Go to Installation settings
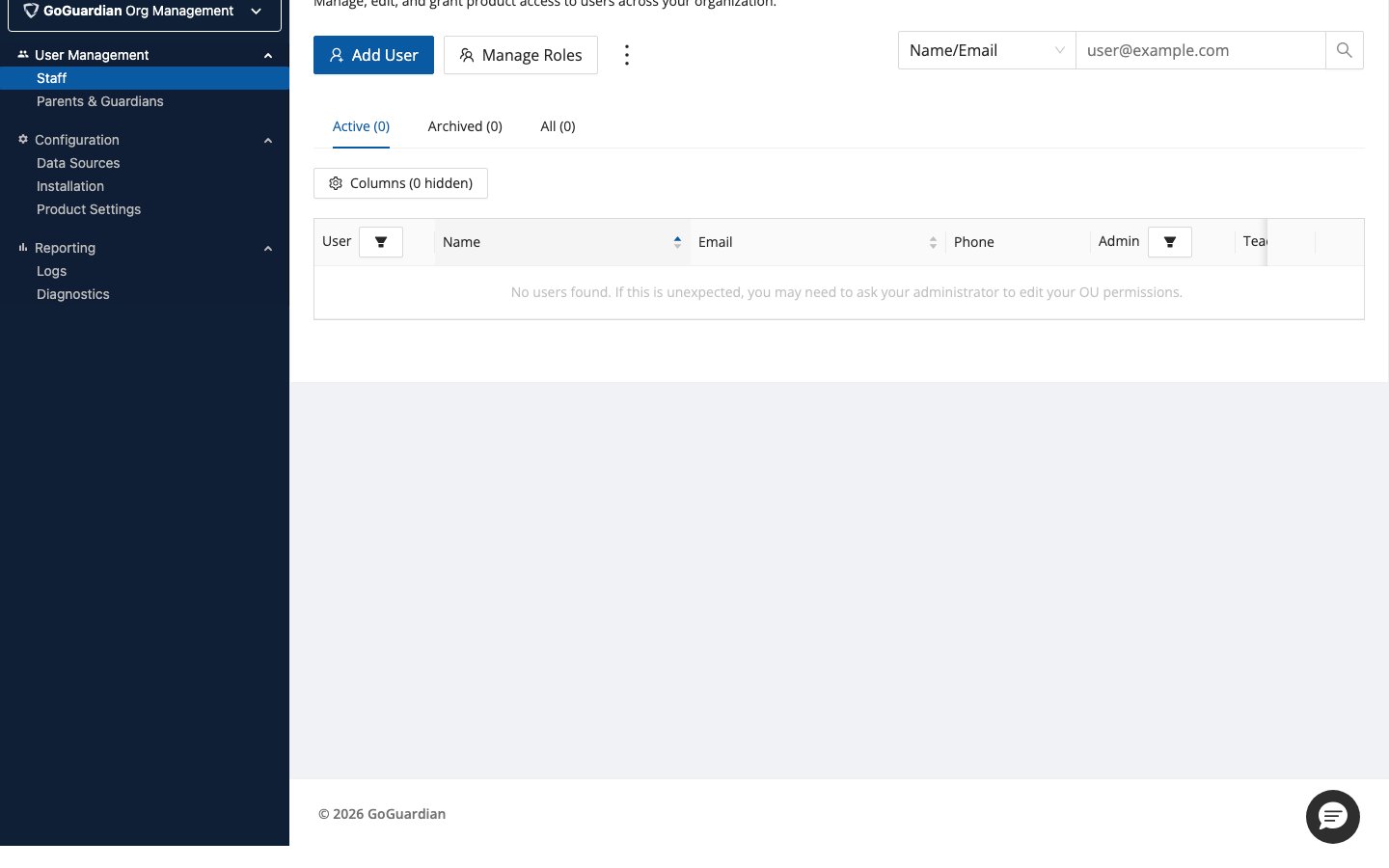 pyautogui.click(x=70, y=186)
